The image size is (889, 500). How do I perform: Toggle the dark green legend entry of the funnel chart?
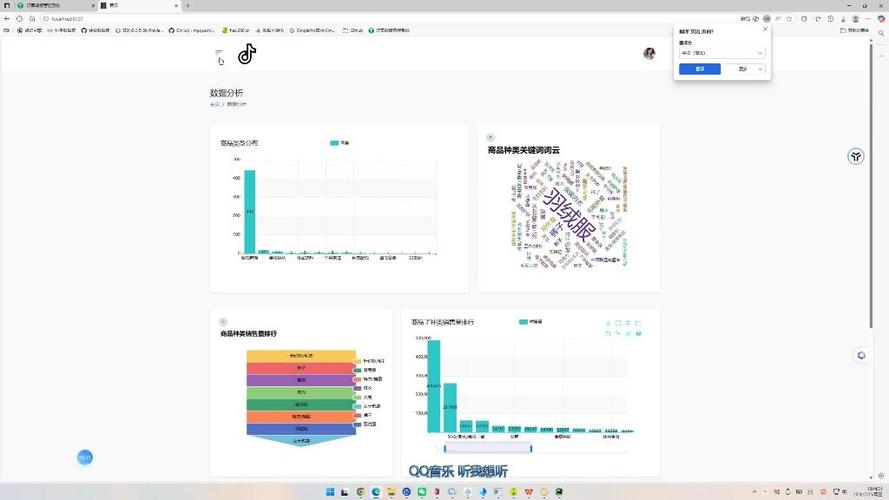[x=365, y=370]
